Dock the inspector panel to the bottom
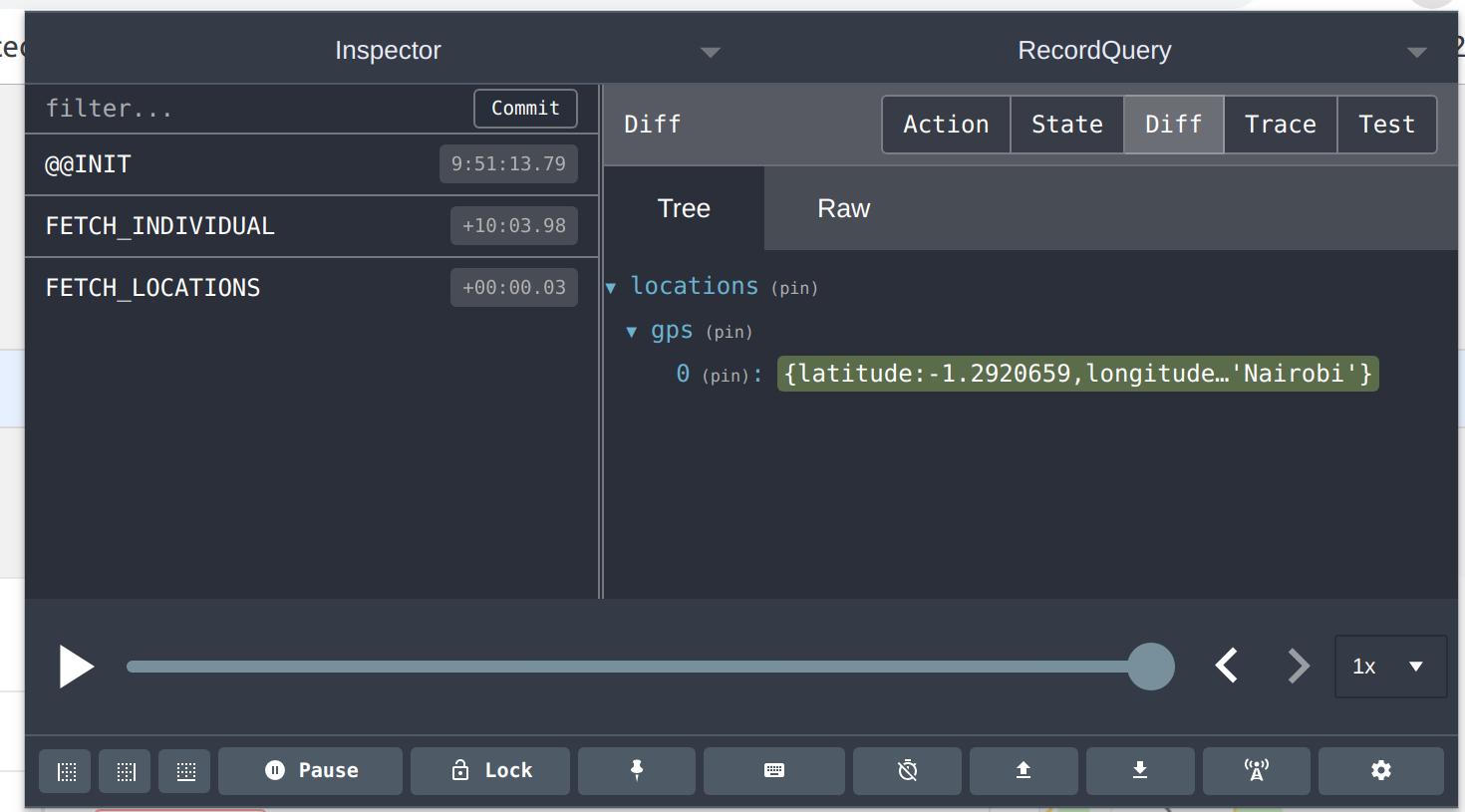Viewport: 1465px width, 812px height. point(184,770)
